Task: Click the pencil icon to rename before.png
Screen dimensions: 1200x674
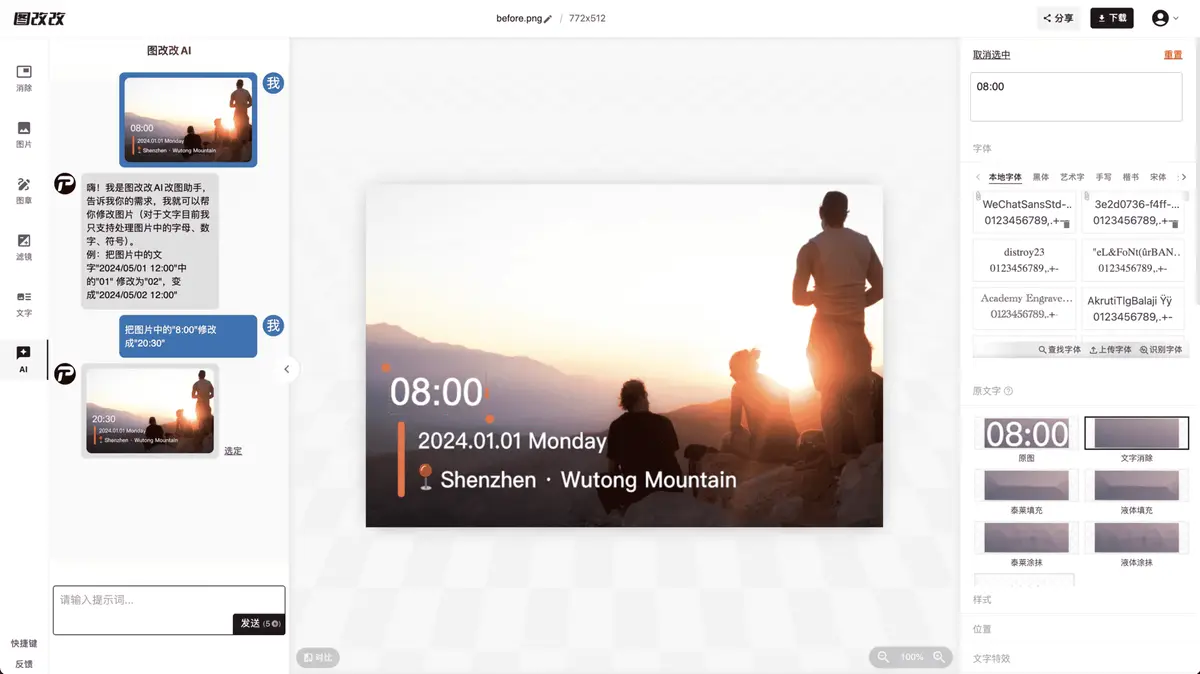Action: (x=548, y=19)
